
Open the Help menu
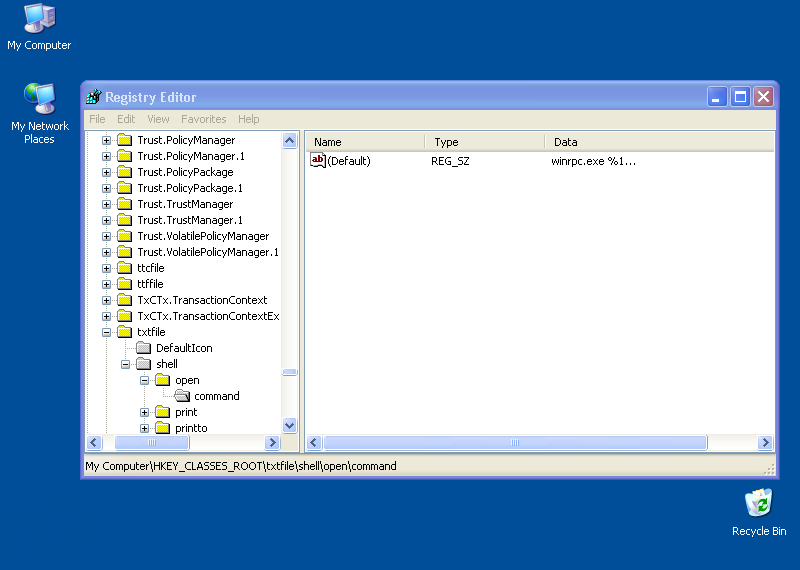point(248,119)
